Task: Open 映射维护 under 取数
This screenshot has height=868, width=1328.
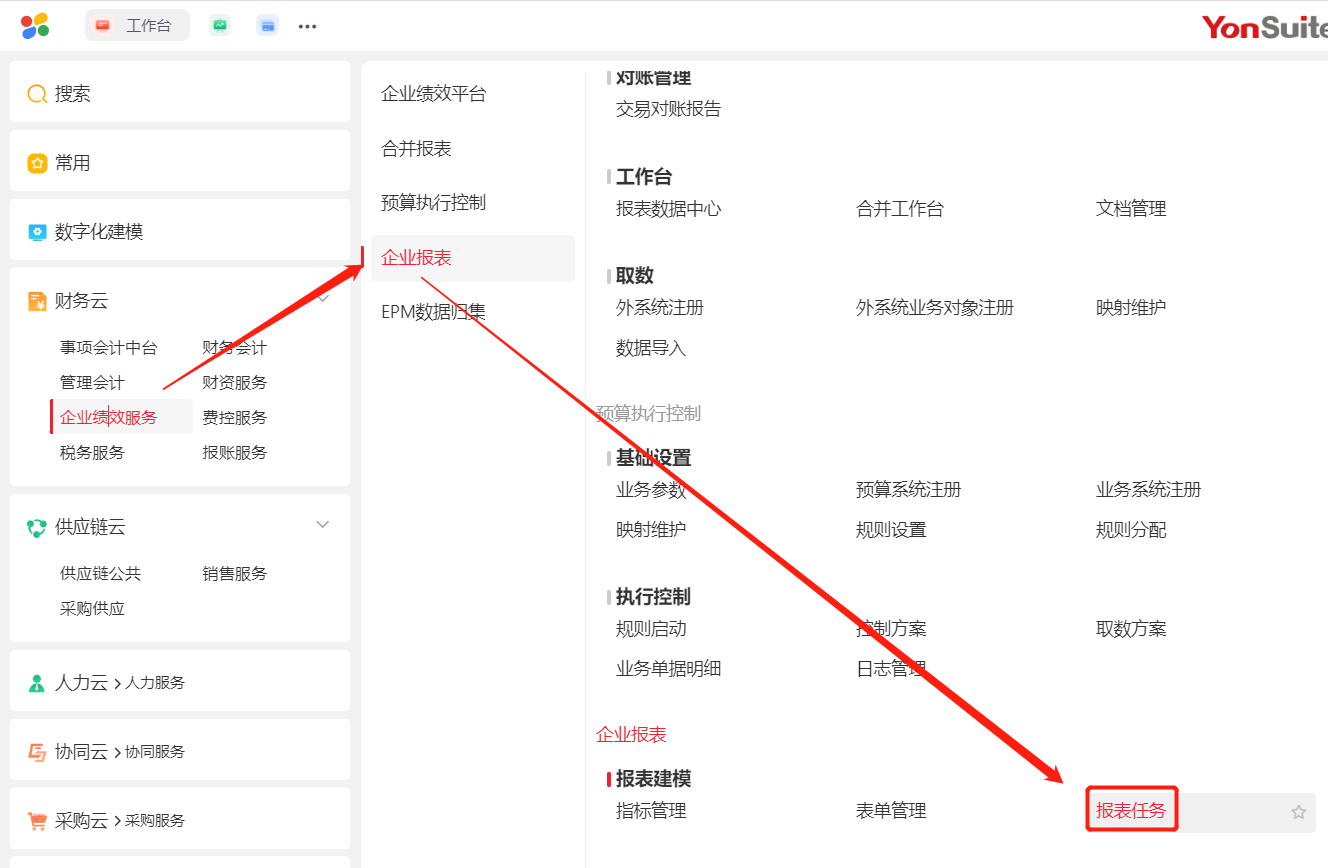Action: point(1131,308)
